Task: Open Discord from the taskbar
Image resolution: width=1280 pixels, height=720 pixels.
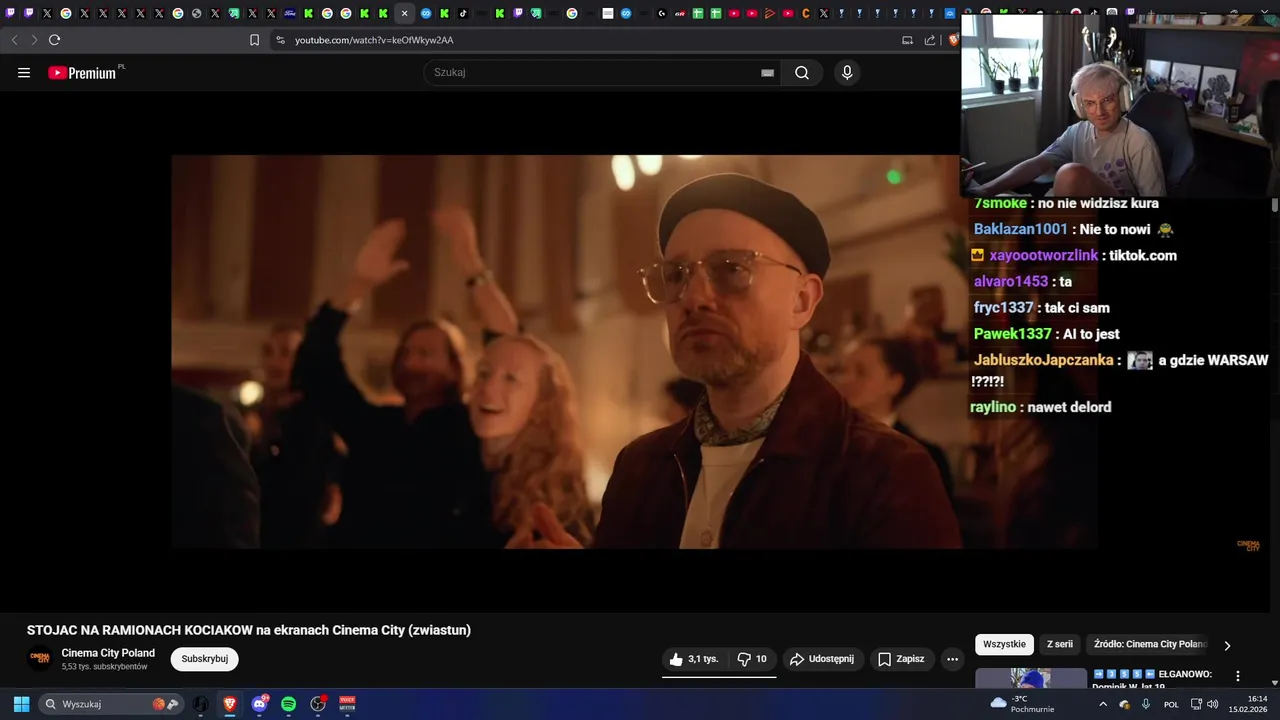Action: [x=260, y=704]
